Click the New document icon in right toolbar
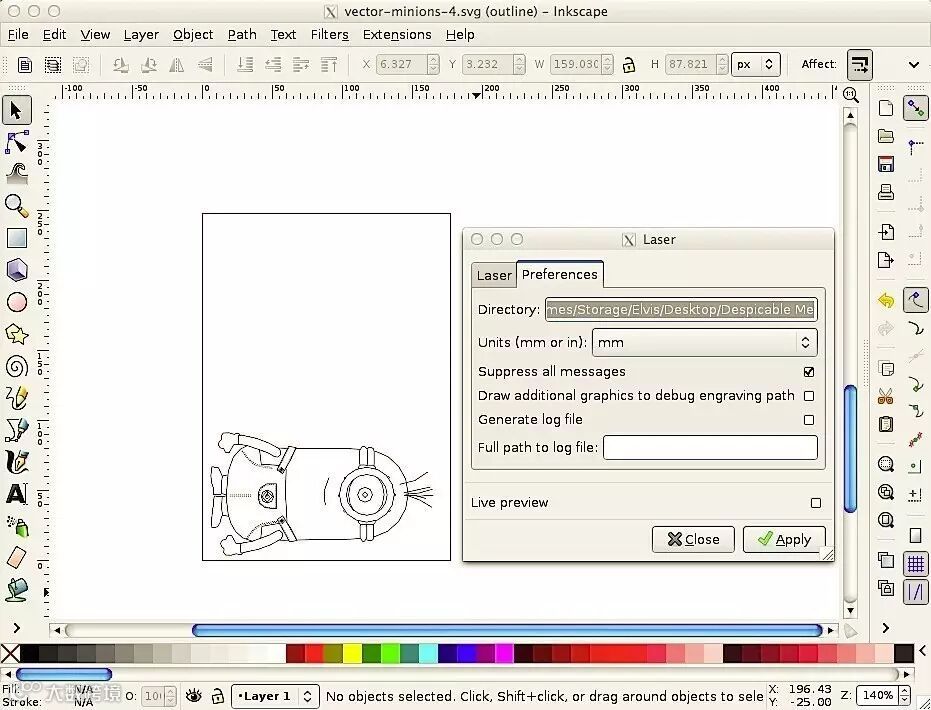Screen dimensions: 931x710 tap(885, 108)
